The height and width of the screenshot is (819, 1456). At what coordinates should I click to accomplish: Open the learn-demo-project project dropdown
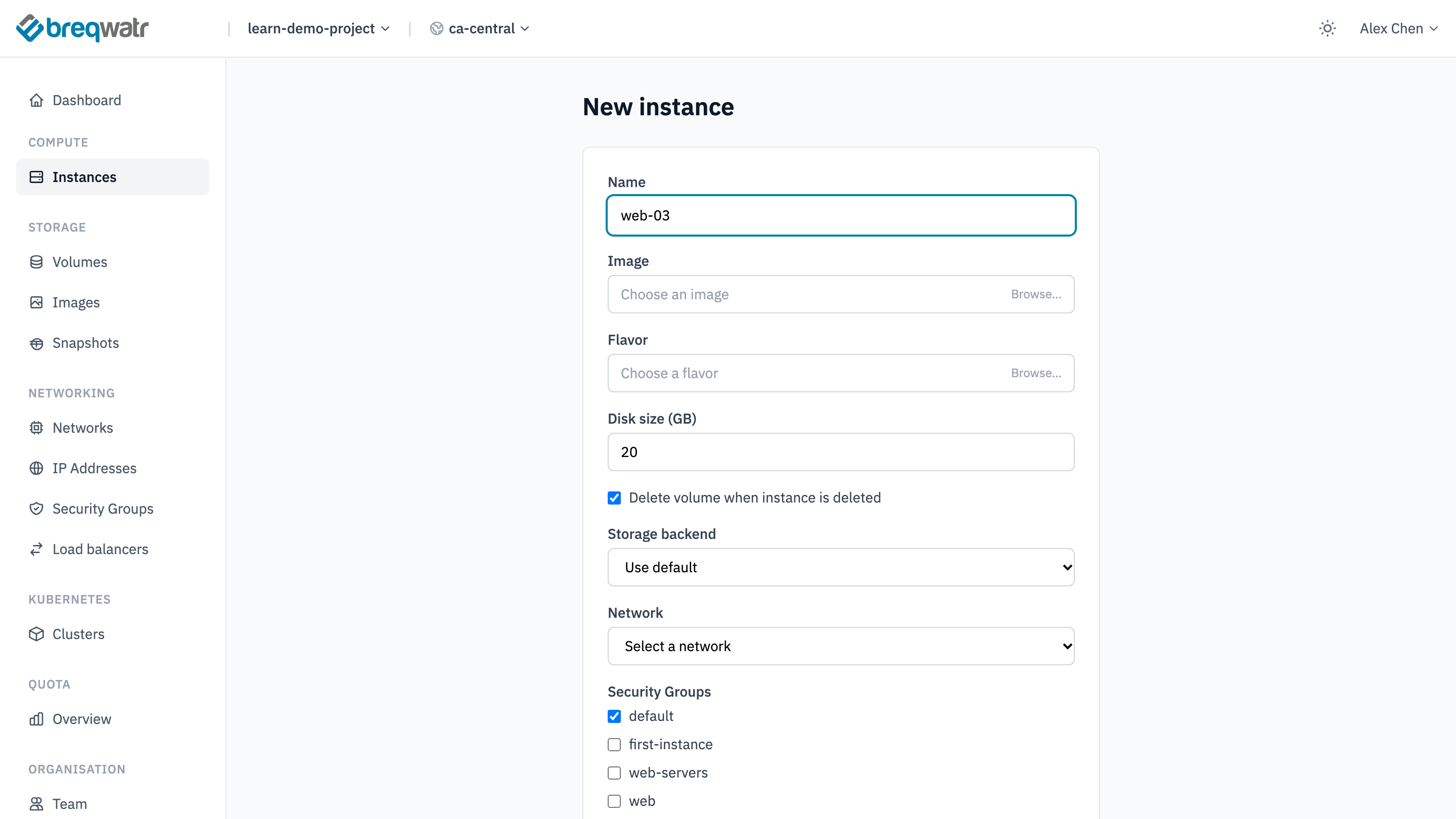(319, 28)
